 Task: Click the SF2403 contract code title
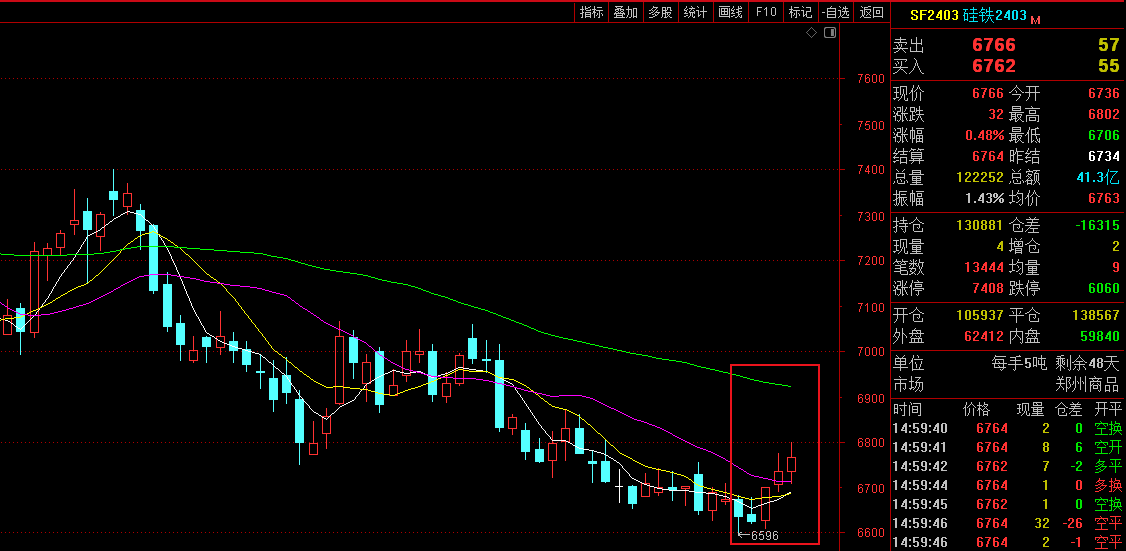933,15
